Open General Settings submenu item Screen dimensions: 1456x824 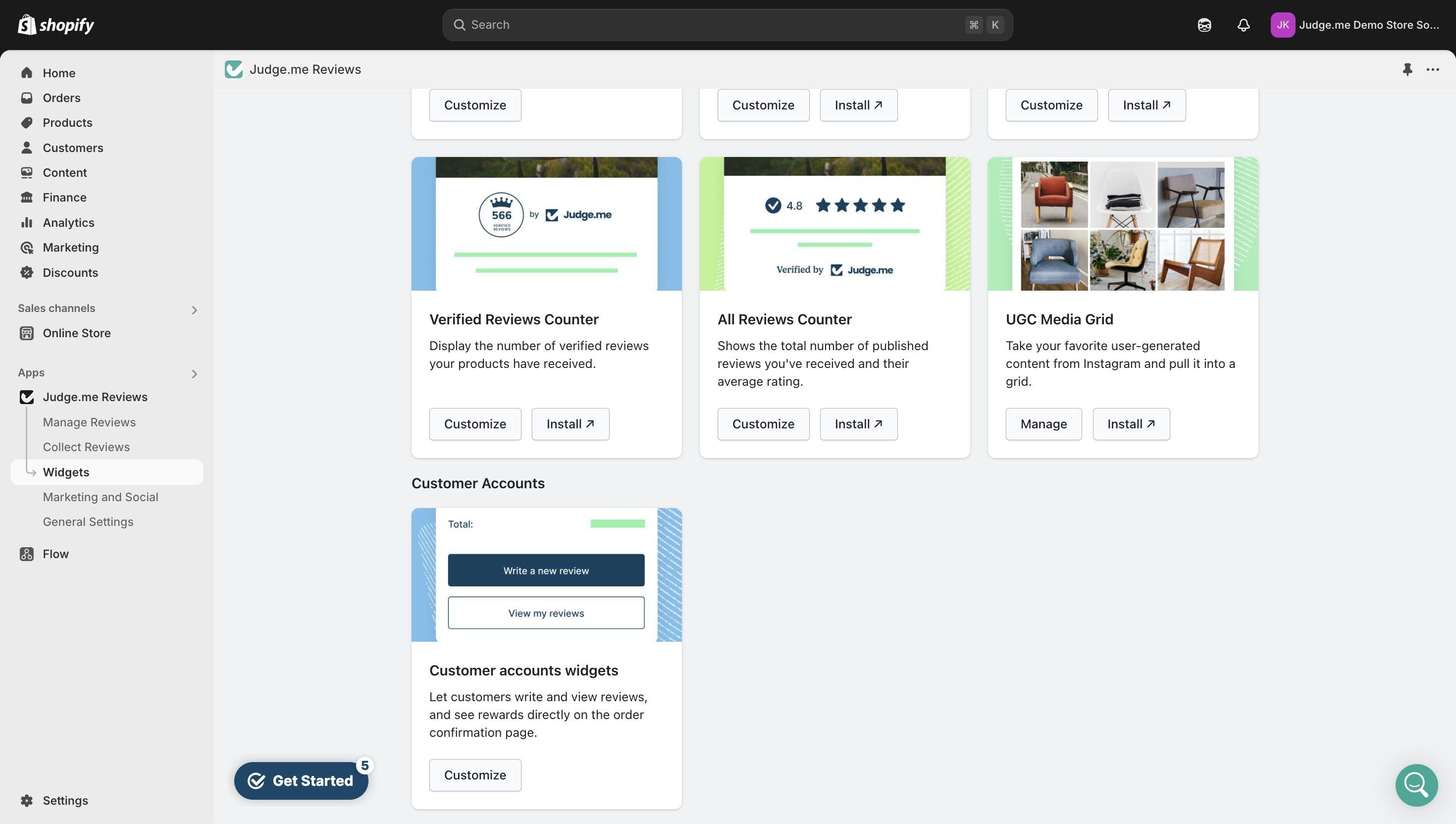coord(88,522)
